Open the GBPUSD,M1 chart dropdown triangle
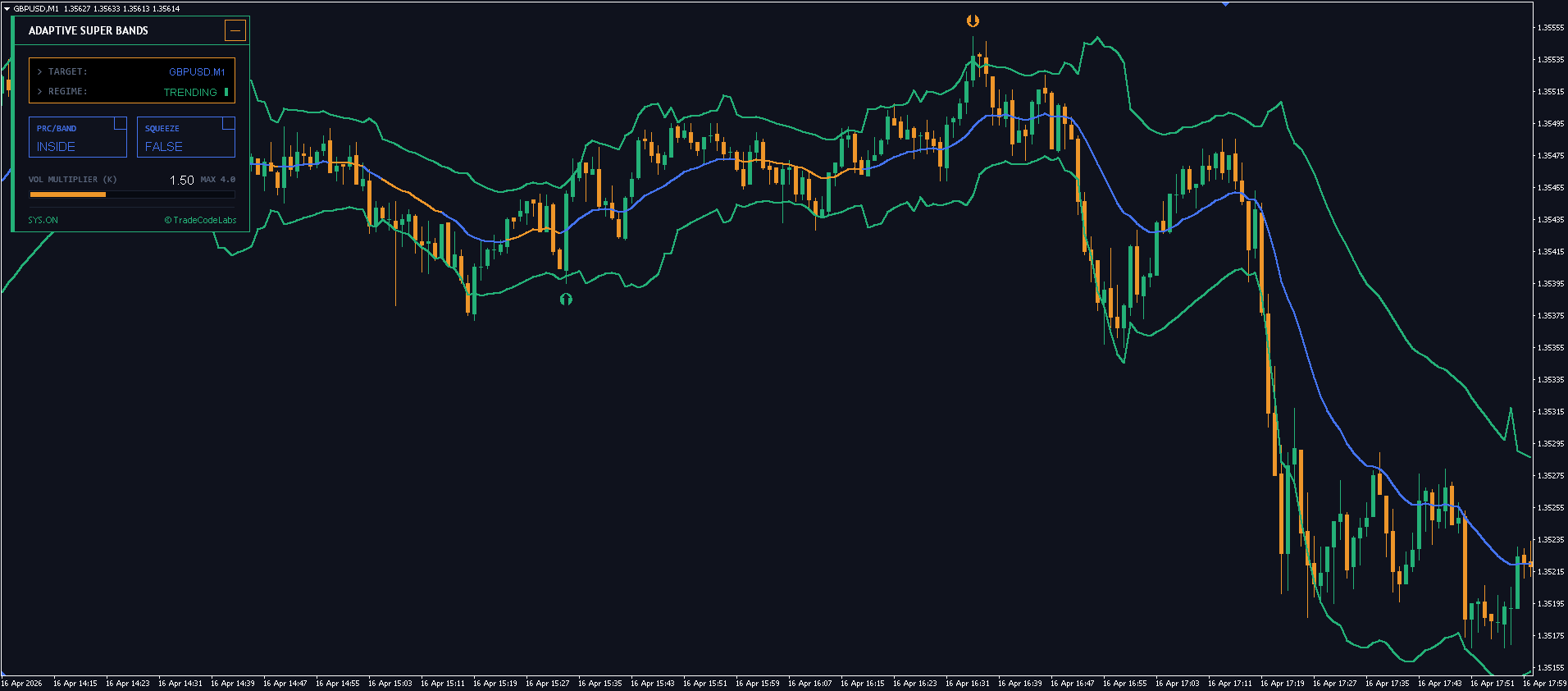1568x691 pixels. [7, 8]
